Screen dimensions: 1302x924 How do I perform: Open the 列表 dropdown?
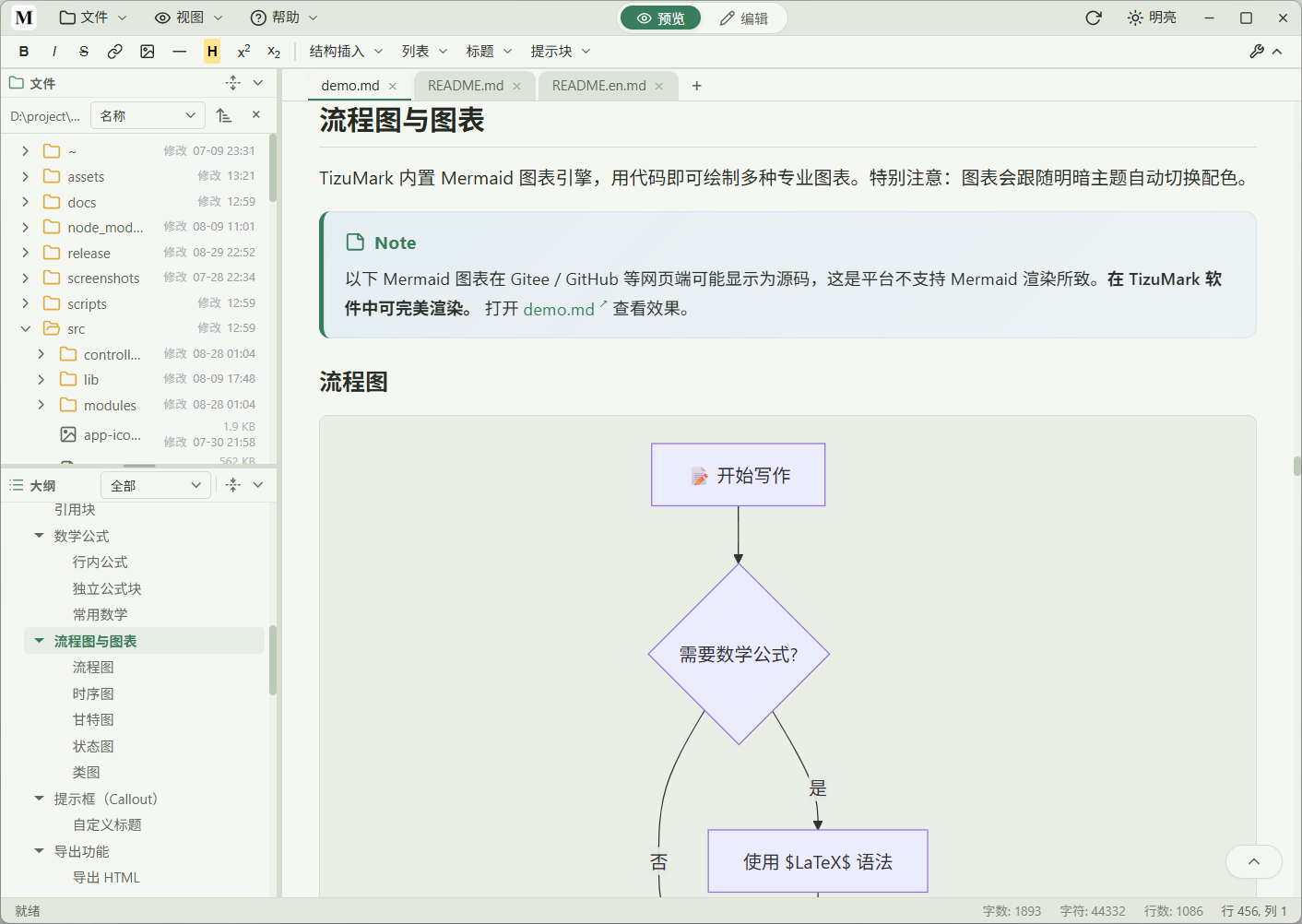424,52
